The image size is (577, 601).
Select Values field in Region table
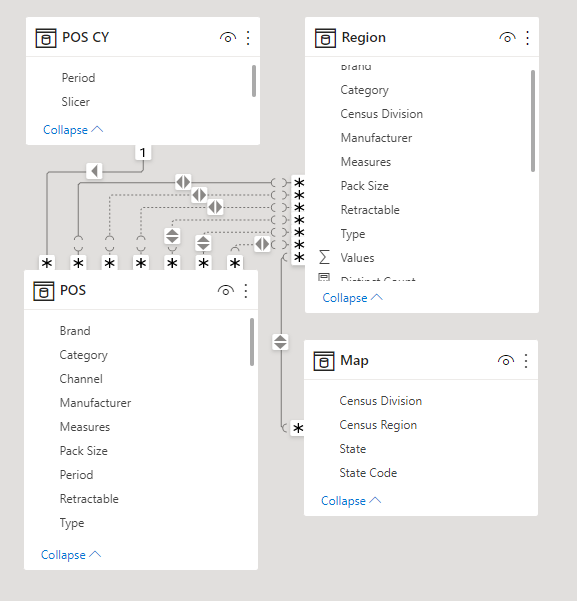click(x=357, y=258)
